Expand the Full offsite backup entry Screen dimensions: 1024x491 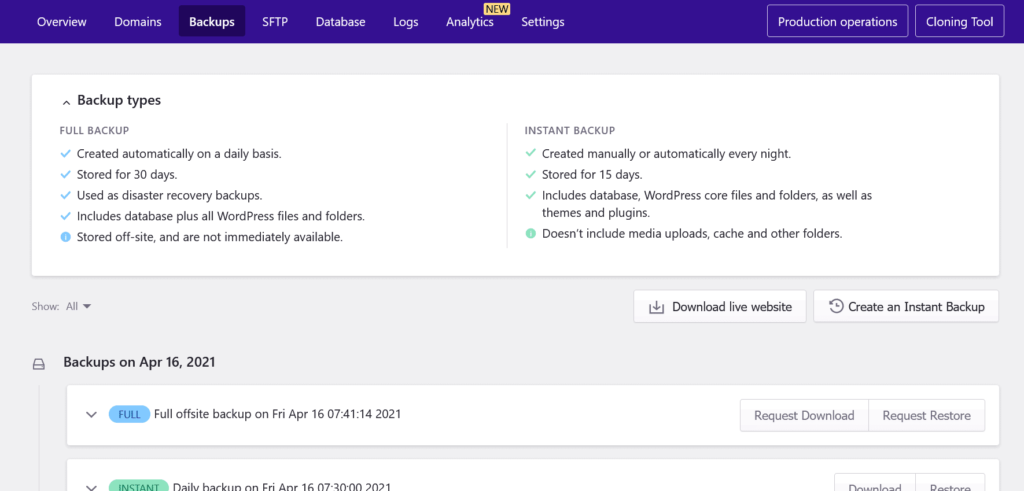pyautogui.click(x=91, y=414)
